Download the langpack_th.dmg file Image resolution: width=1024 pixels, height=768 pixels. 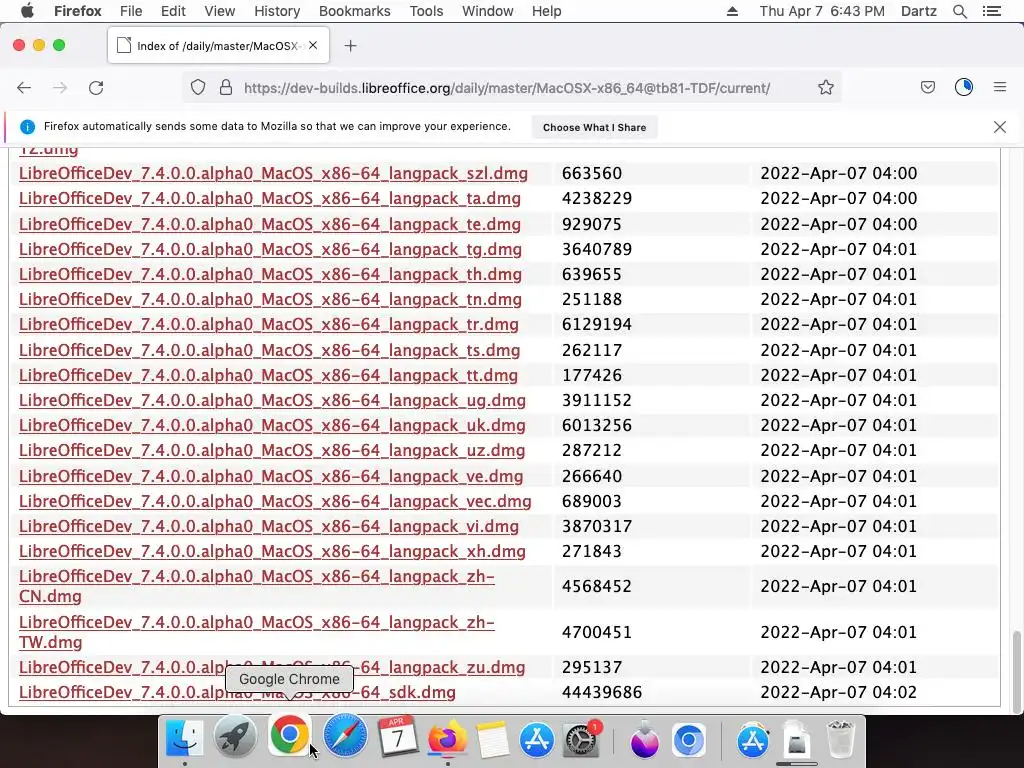point(270,274)
